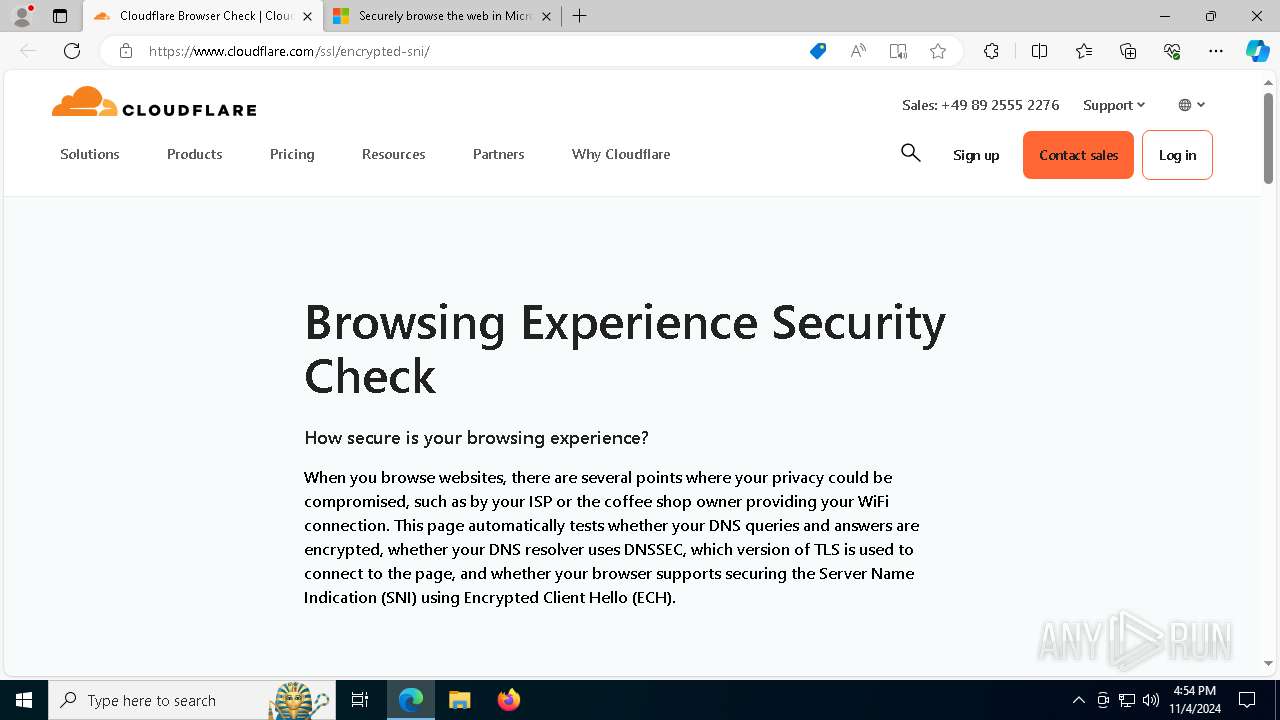Screen dimensions: 1280x720
Task: Close the Cloudflare Browser Check tab
Action: [x=307, y=16]
